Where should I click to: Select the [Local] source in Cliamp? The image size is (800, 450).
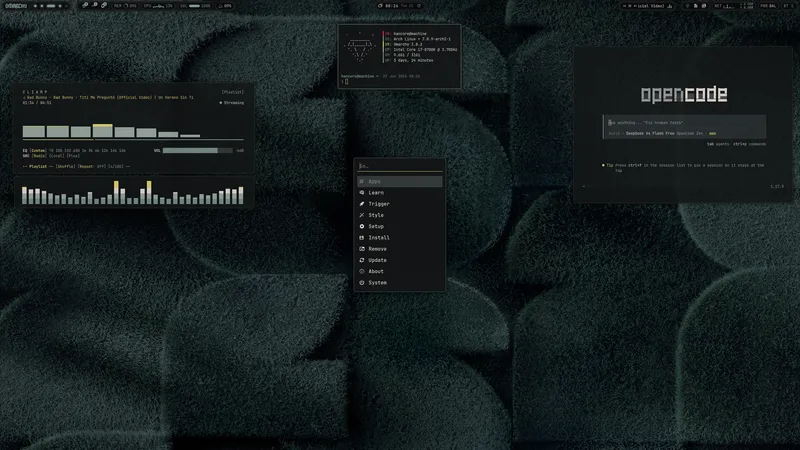(x=56, y=156)
